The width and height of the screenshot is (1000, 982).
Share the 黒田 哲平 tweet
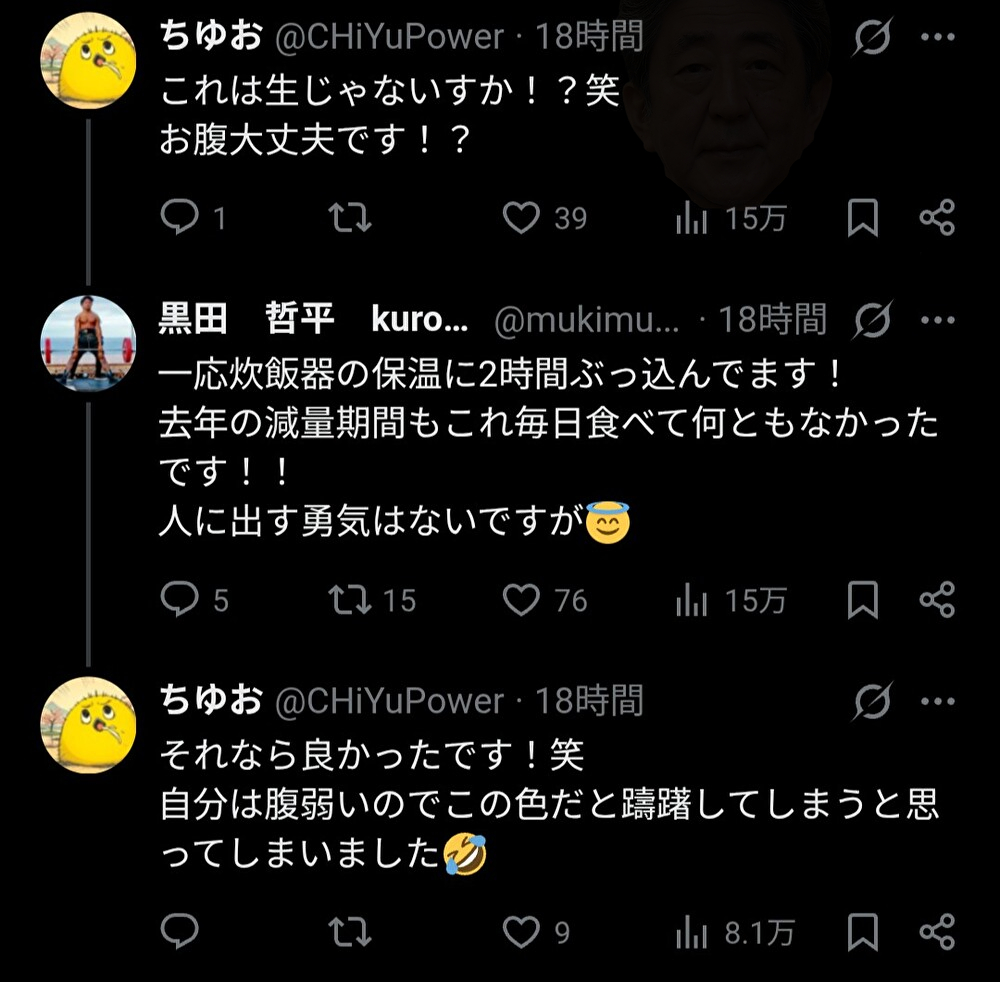click(x=936, y=599)
